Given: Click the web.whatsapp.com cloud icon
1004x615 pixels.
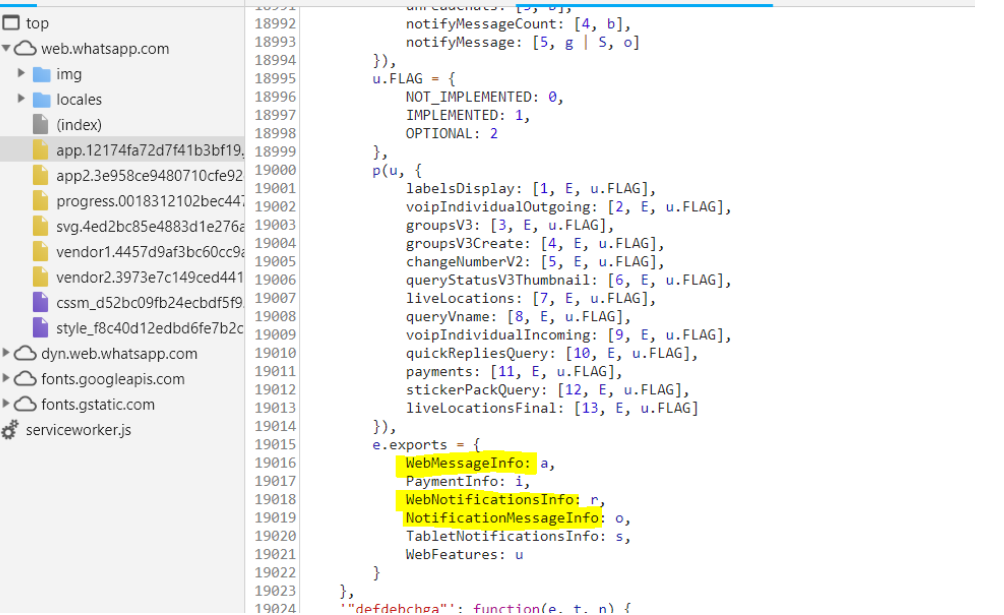Looking at the screenshot, I should pyautogui.click(x=25, y=49).
